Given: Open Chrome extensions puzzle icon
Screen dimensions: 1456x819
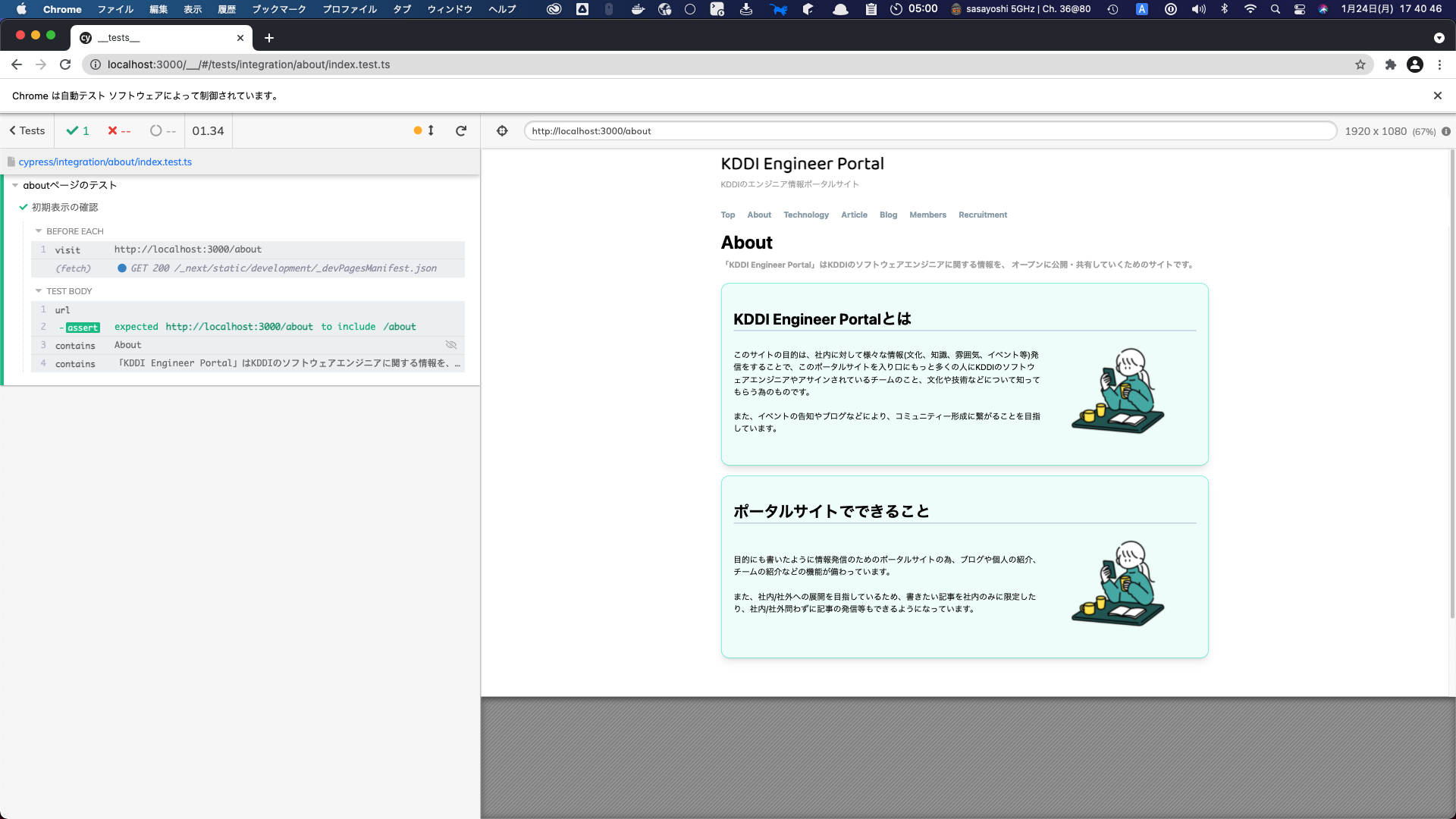Looking at the screenshot, I should point(1390,64).
